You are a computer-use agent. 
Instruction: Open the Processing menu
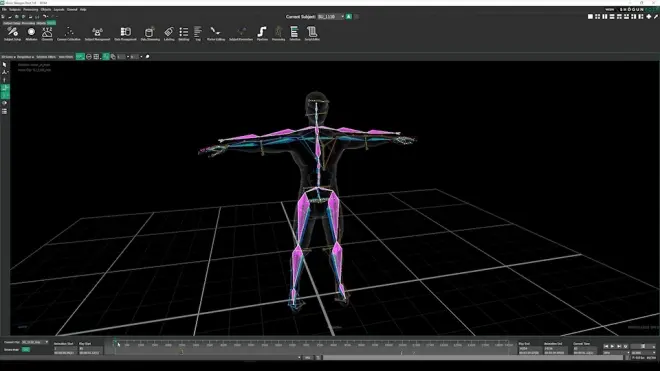click(x=30, y=9)
